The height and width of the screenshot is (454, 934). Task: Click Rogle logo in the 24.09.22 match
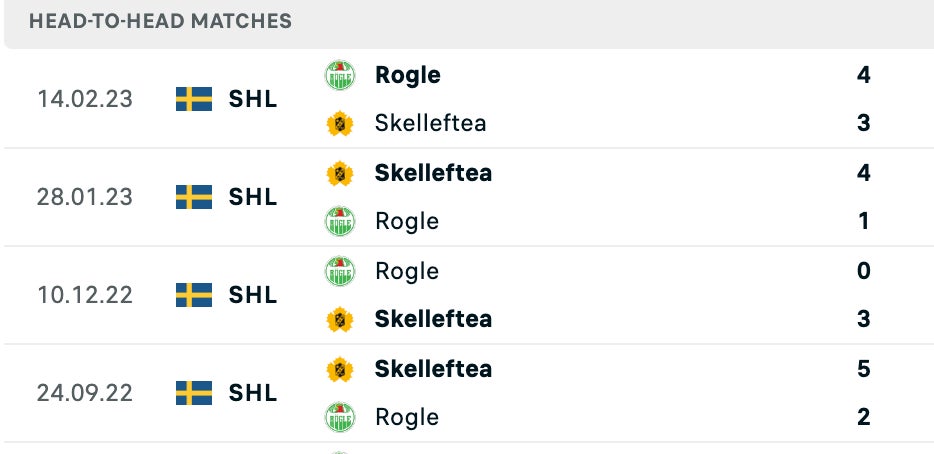click(x=340, y=417)
